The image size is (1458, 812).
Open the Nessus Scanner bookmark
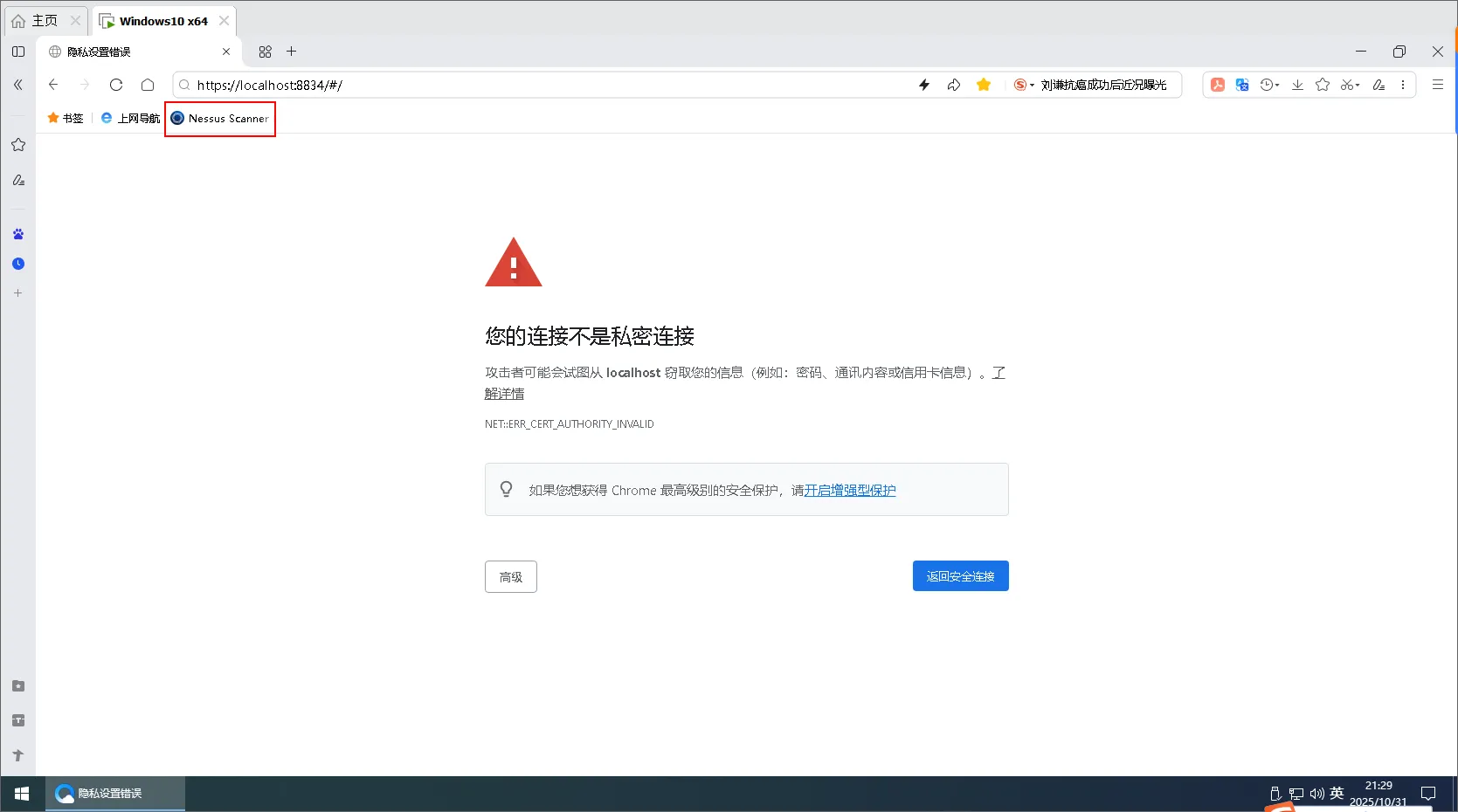tap(220, 119)
